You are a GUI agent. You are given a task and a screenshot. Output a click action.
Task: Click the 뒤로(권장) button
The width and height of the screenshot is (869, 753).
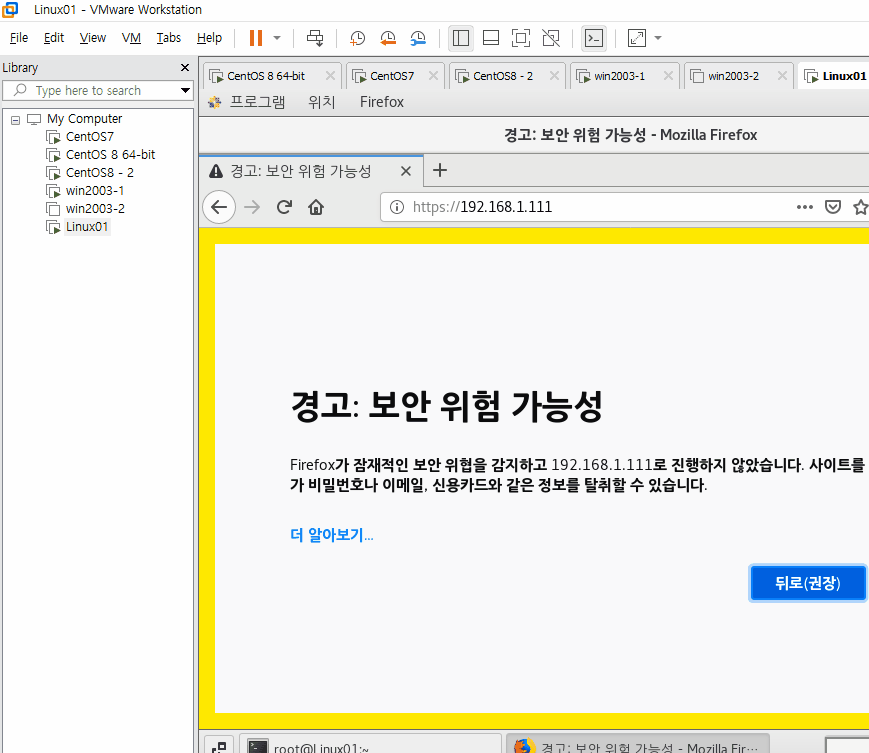(807, 583)
